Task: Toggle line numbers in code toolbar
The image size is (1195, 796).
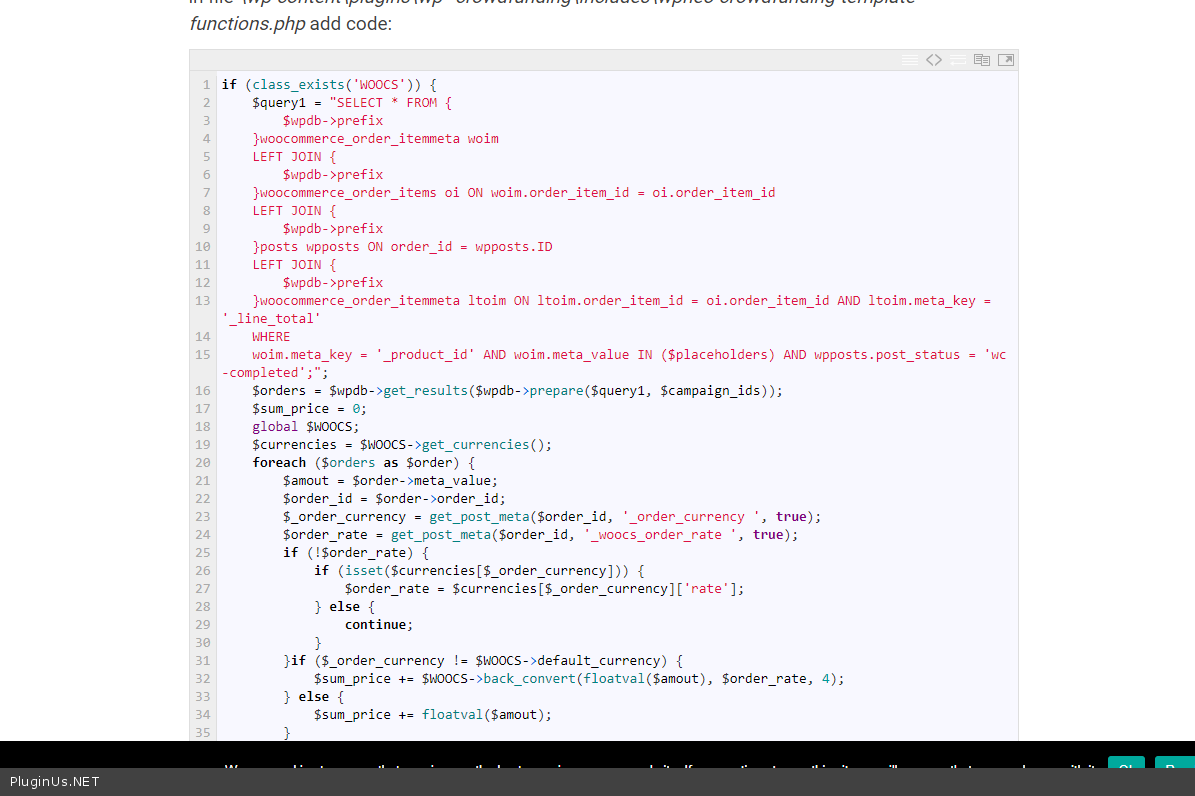Action: click(909, 60)
